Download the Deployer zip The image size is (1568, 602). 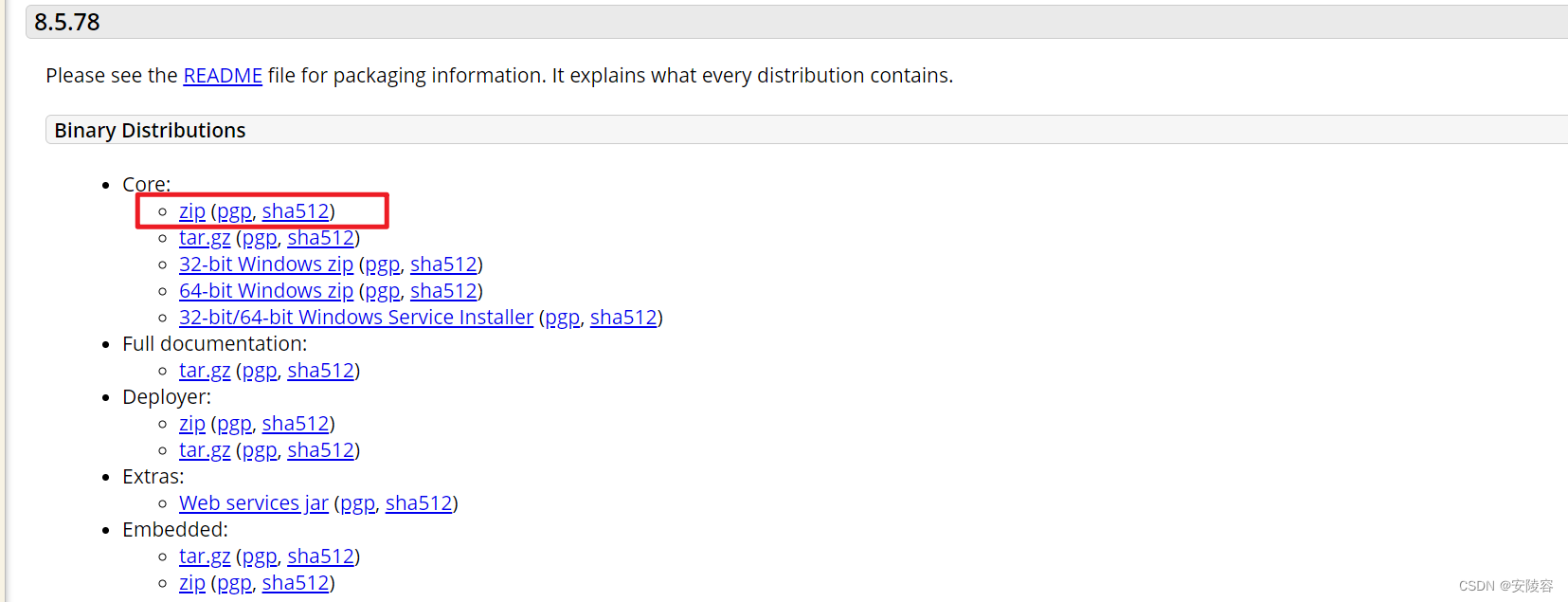(192, 424)
